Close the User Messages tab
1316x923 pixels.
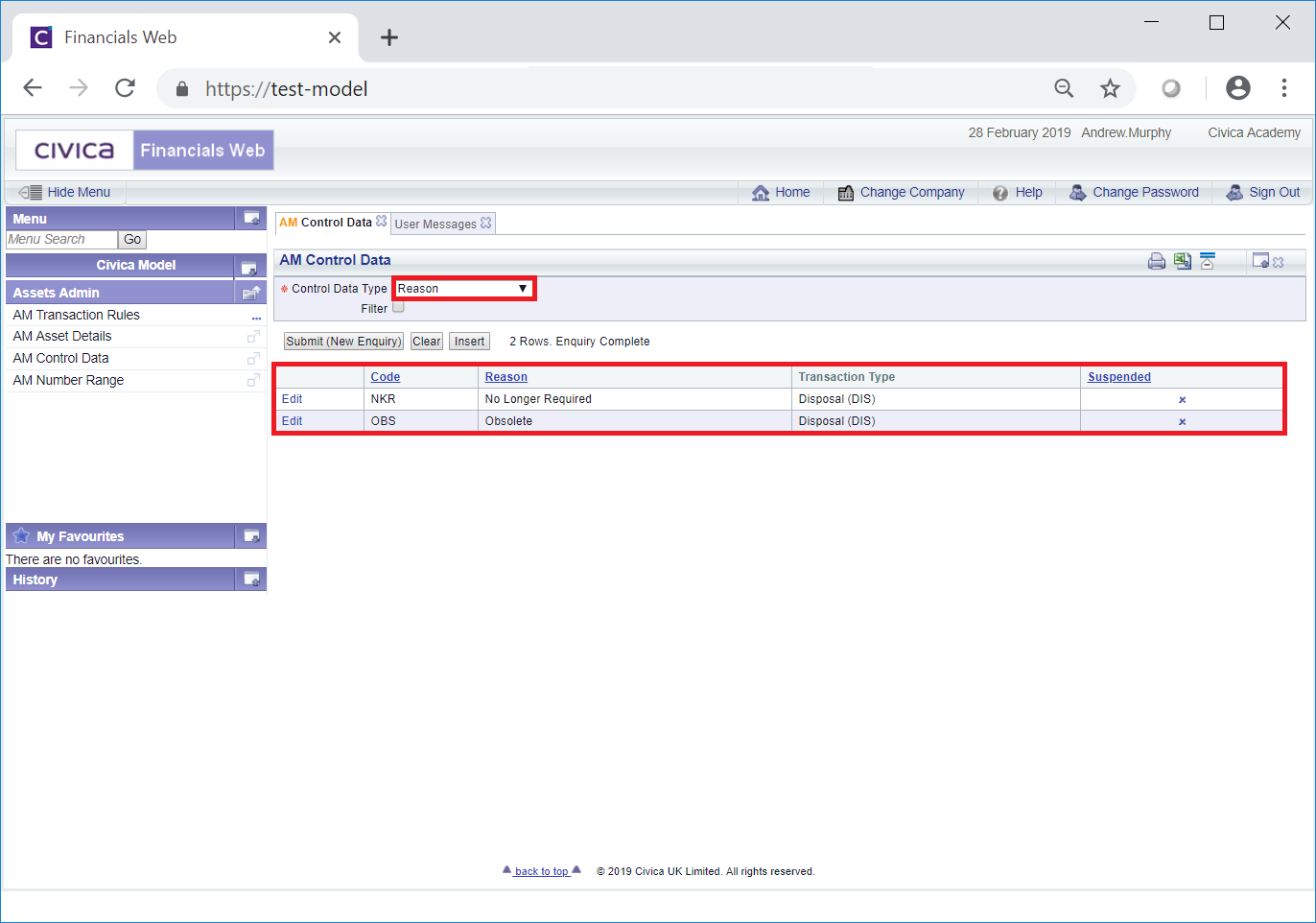pos(486,223)
